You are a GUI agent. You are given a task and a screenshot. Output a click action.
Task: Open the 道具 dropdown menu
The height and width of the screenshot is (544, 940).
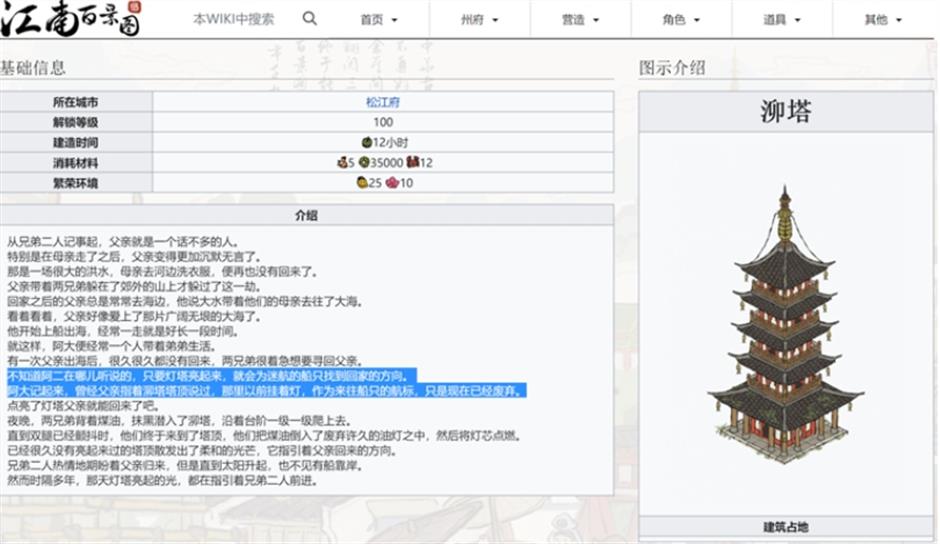click(x=782, y=20)
